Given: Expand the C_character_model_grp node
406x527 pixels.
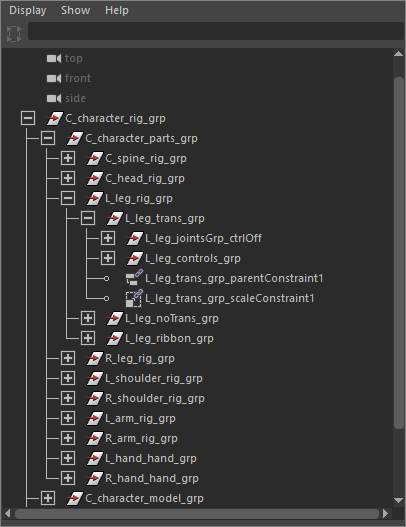Looking at the screenshot, I should (48, 498).
